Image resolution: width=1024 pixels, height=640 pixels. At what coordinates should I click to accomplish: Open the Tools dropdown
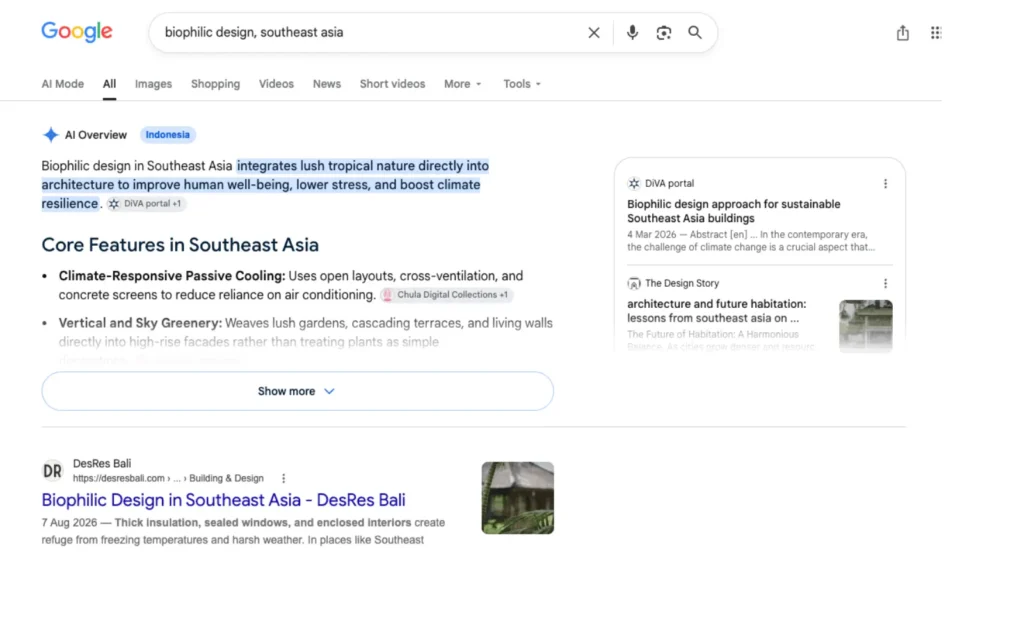point(522,84)
